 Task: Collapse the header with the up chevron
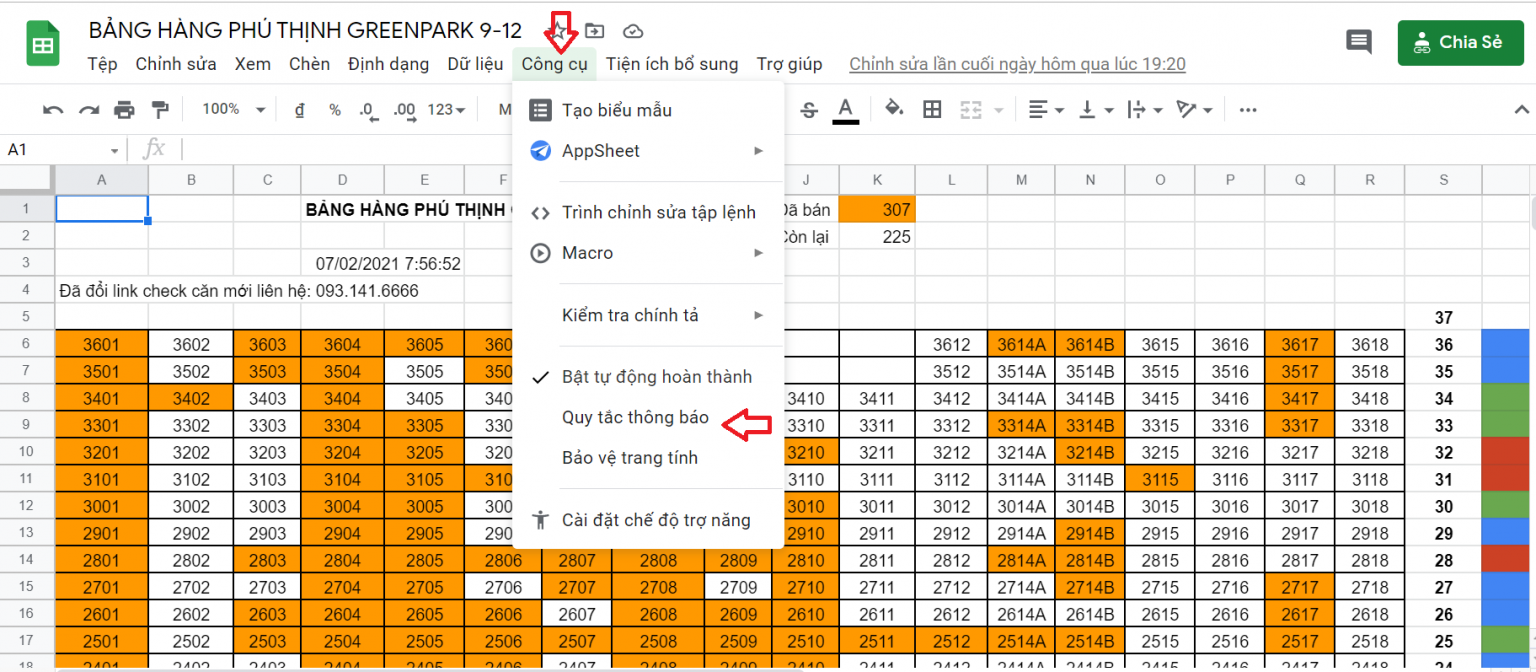click(x=1521, y=110)
